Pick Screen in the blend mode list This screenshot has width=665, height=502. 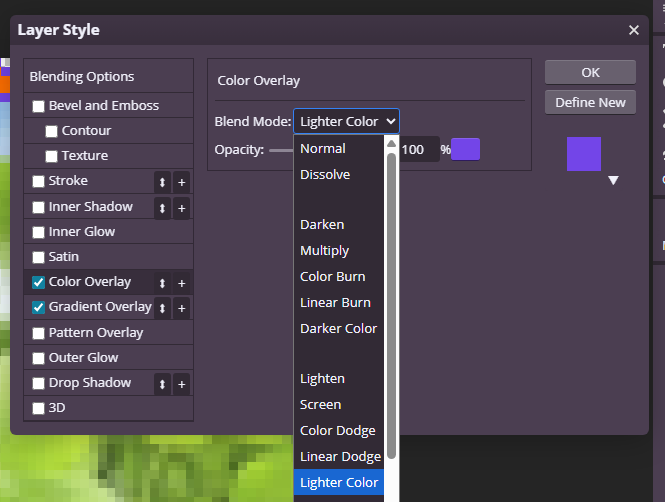(x=321, y=404)
